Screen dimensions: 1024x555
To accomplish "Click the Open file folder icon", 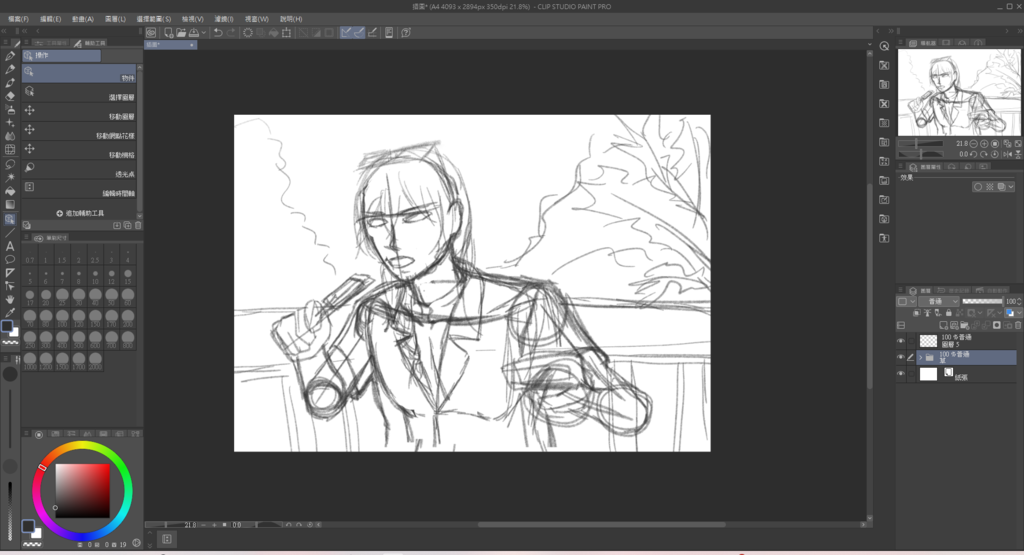I will click(181, 32).
